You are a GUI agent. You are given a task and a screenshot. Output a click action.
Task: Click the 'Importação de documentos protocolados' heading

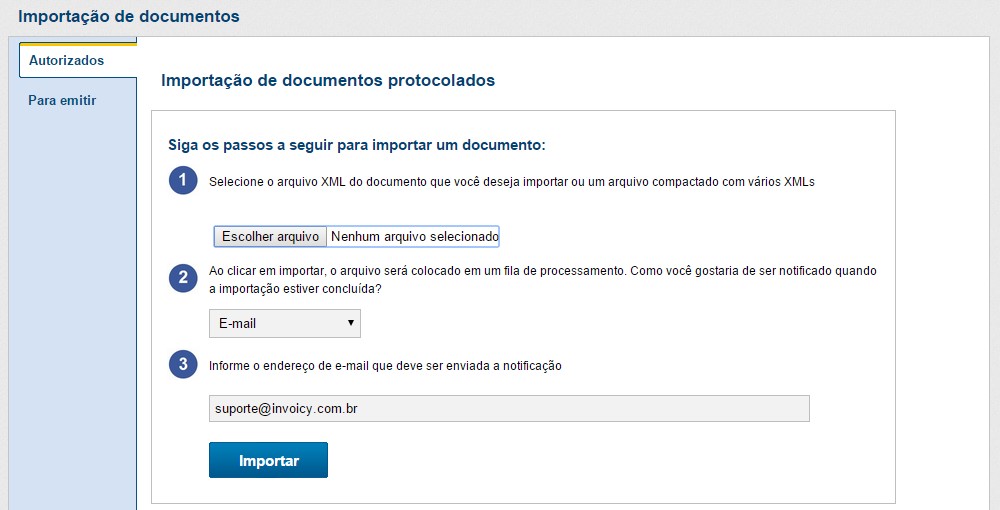(328, 81)
